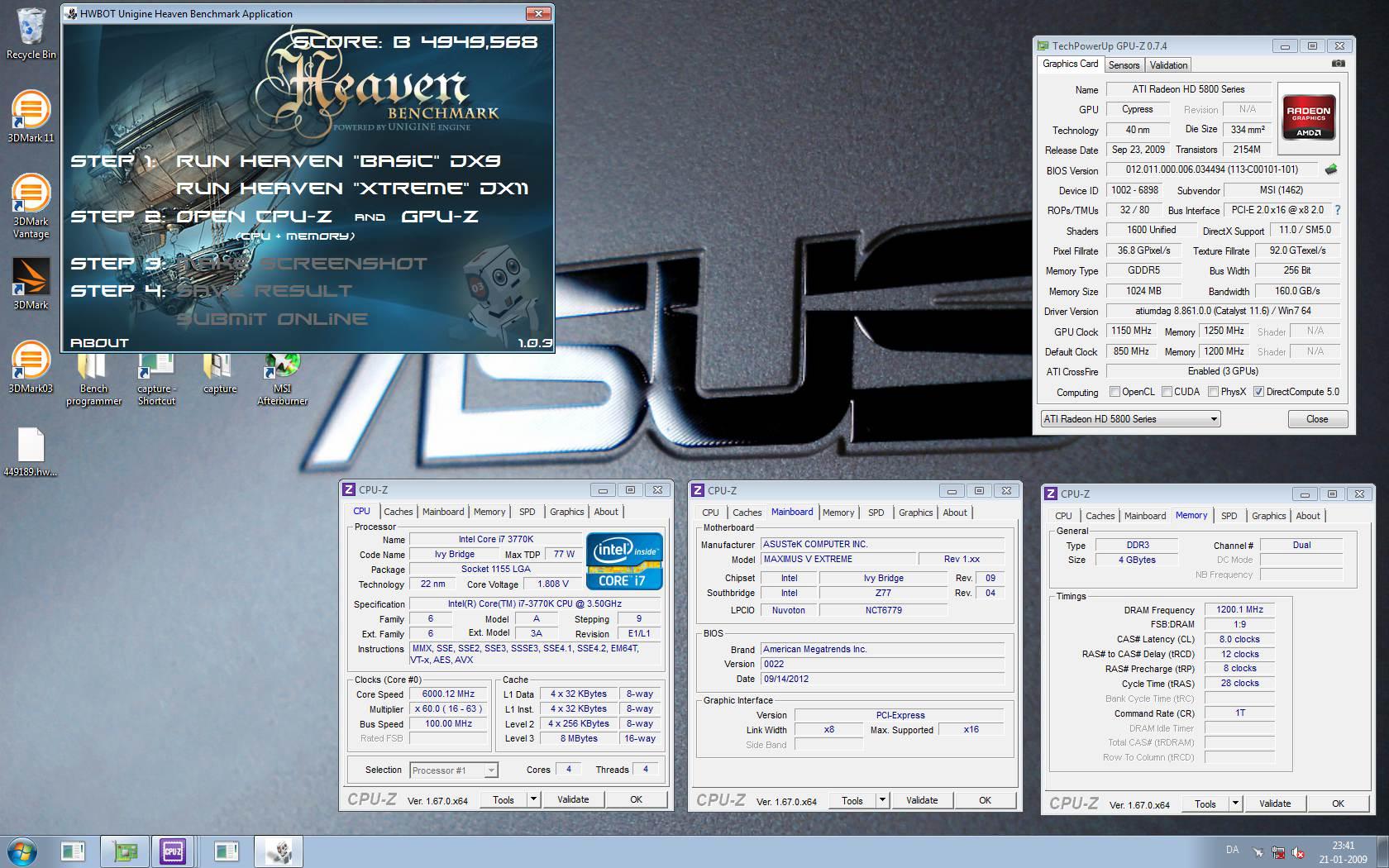Click MAXIMUS V EXTREME model field
The width and height of the screenshot is (1389, 868).
tap(838, 559)
